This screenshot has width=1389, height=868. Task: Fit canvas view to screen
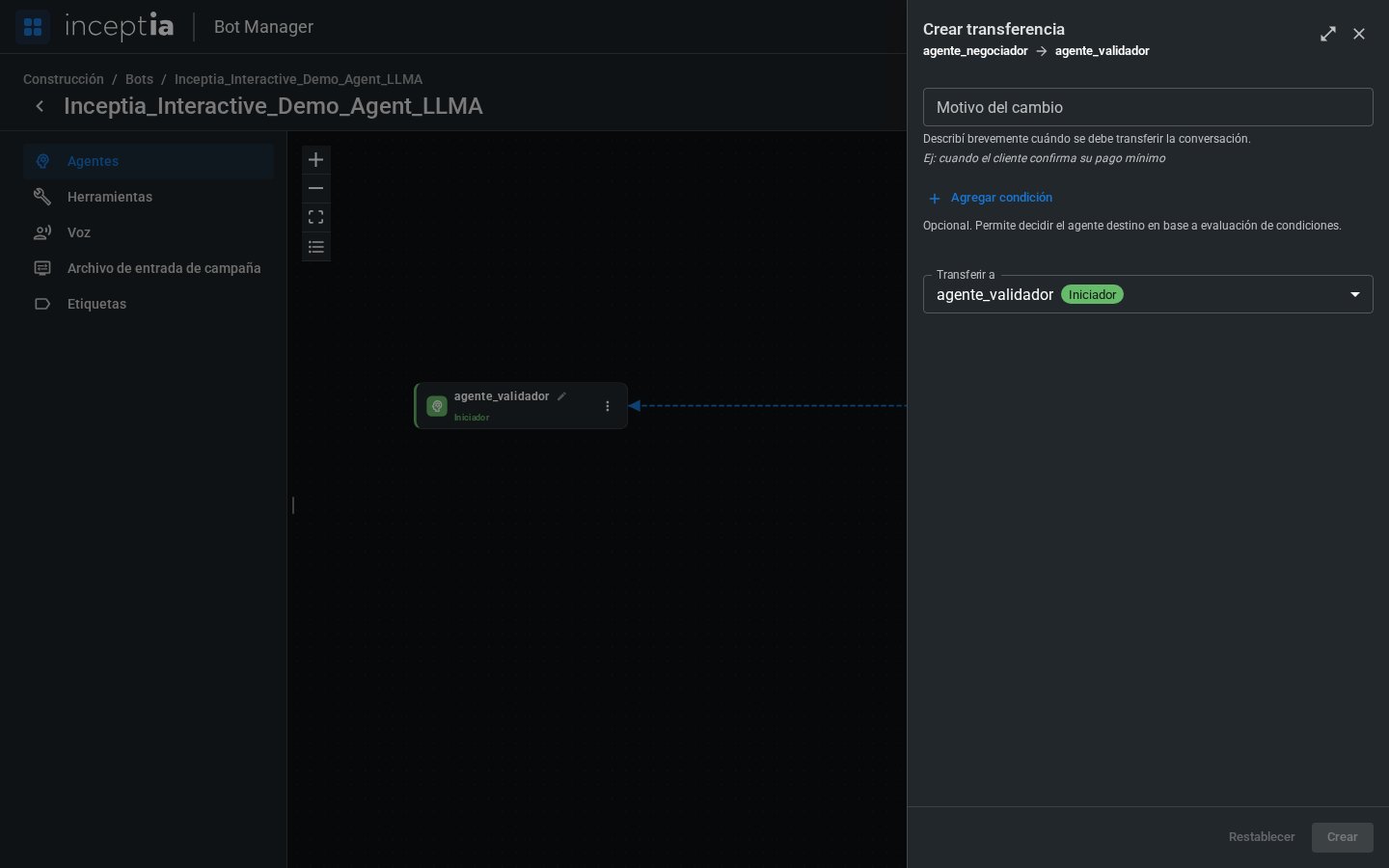[x=315, y=218]
